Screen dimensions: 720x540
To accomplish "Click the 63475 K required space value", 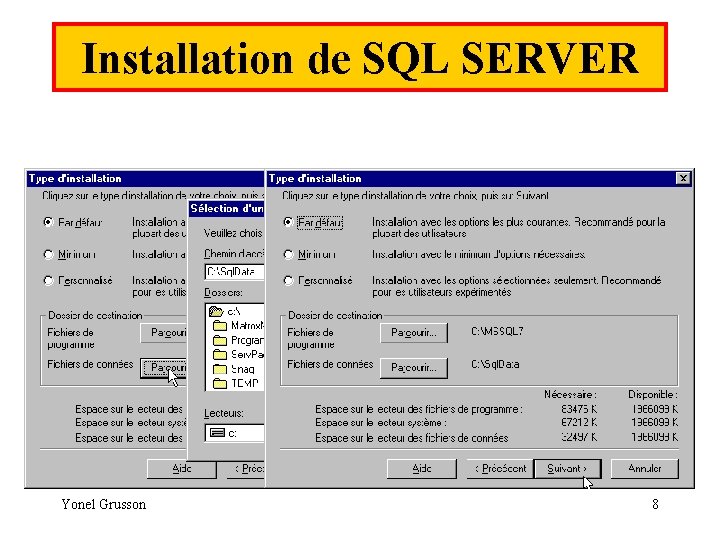I will tap(579, 409).
